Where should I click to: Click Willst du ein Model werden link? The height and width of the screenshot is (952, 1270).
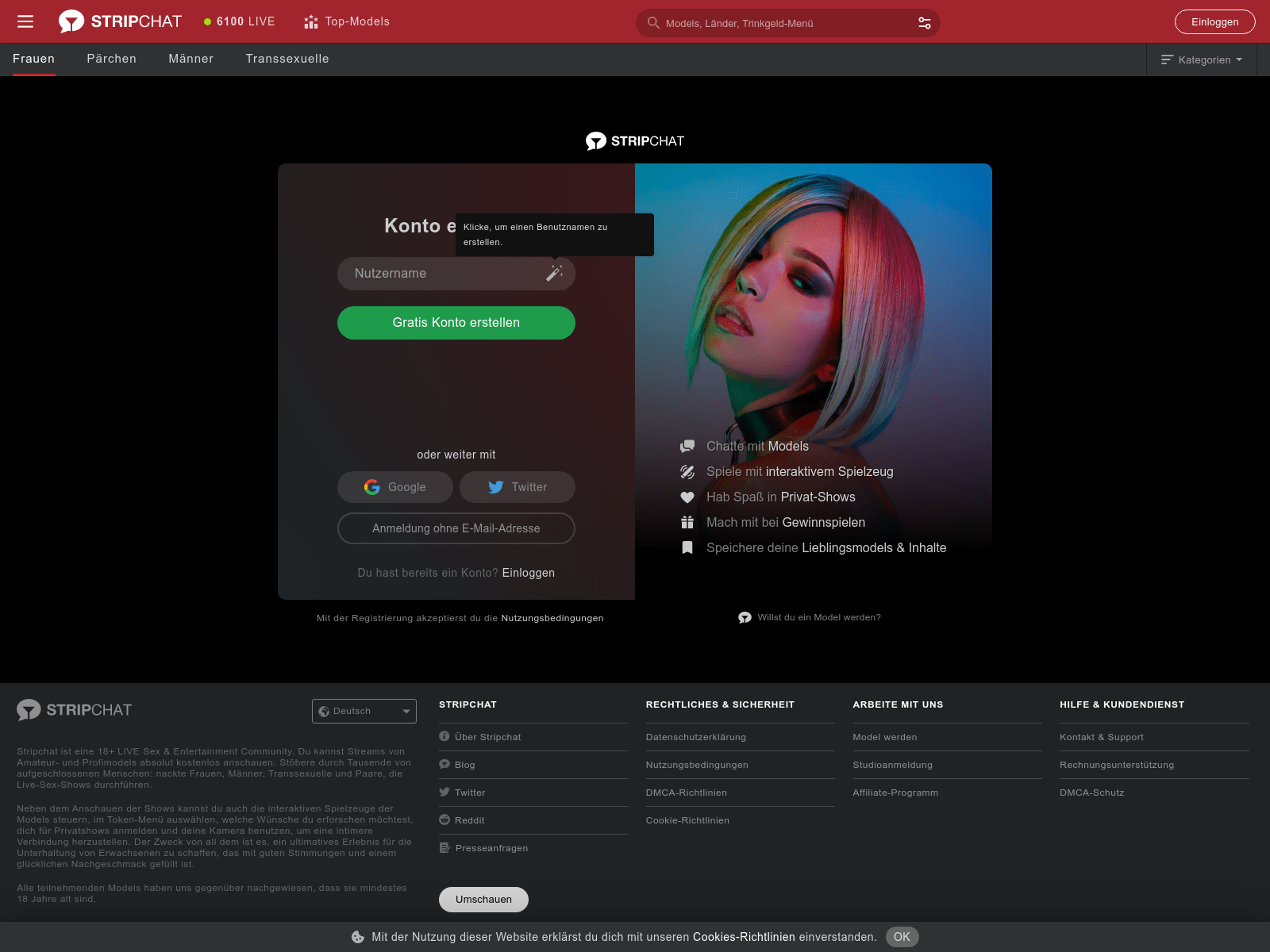(x=810, y=617)
